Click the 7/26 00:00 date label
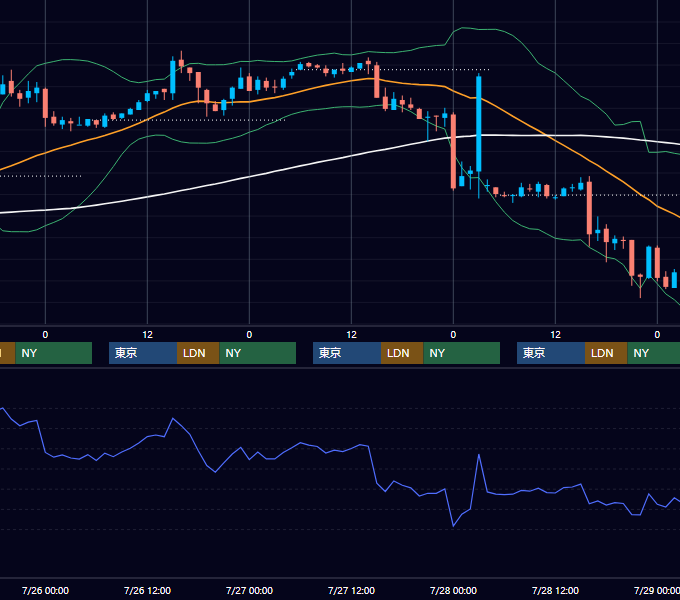This screenshot has width=680, height=600. (x=45, y=590)
